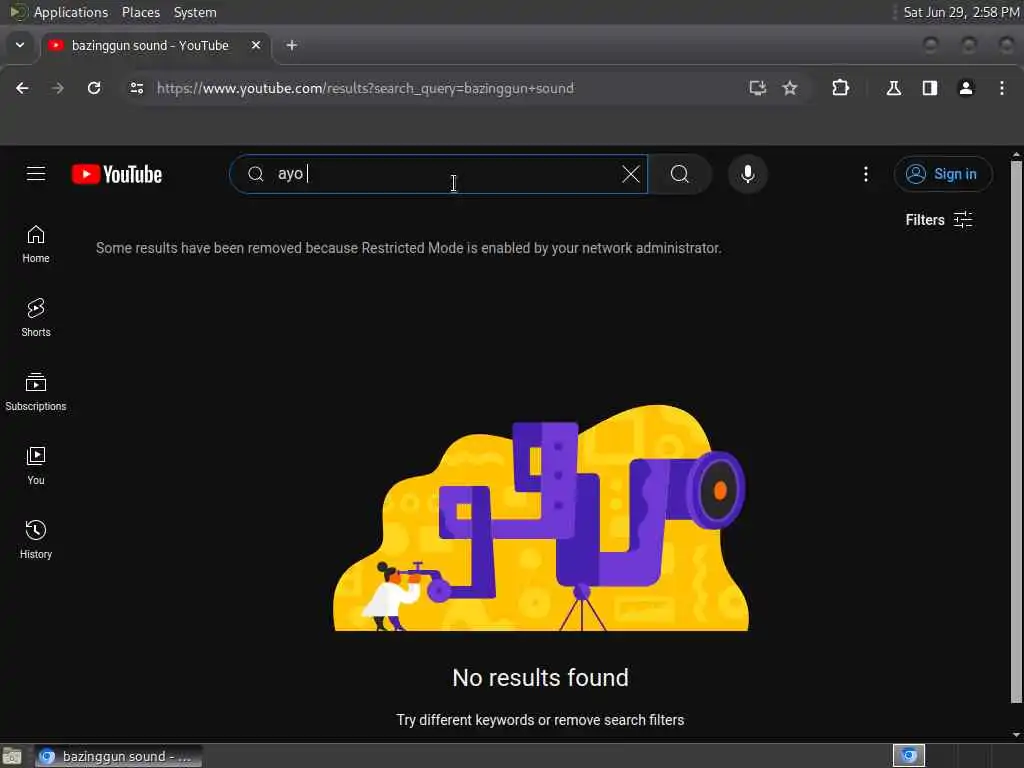This screenshot has width=1024, height=768.
Task: Bookmark this page with star icon
Action: [x=790, y=88]
